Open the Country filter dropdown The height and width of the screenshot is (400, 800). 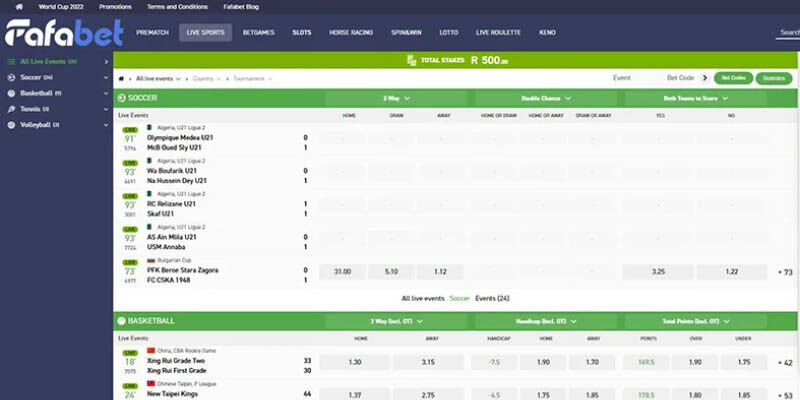(x=206, y=78)
